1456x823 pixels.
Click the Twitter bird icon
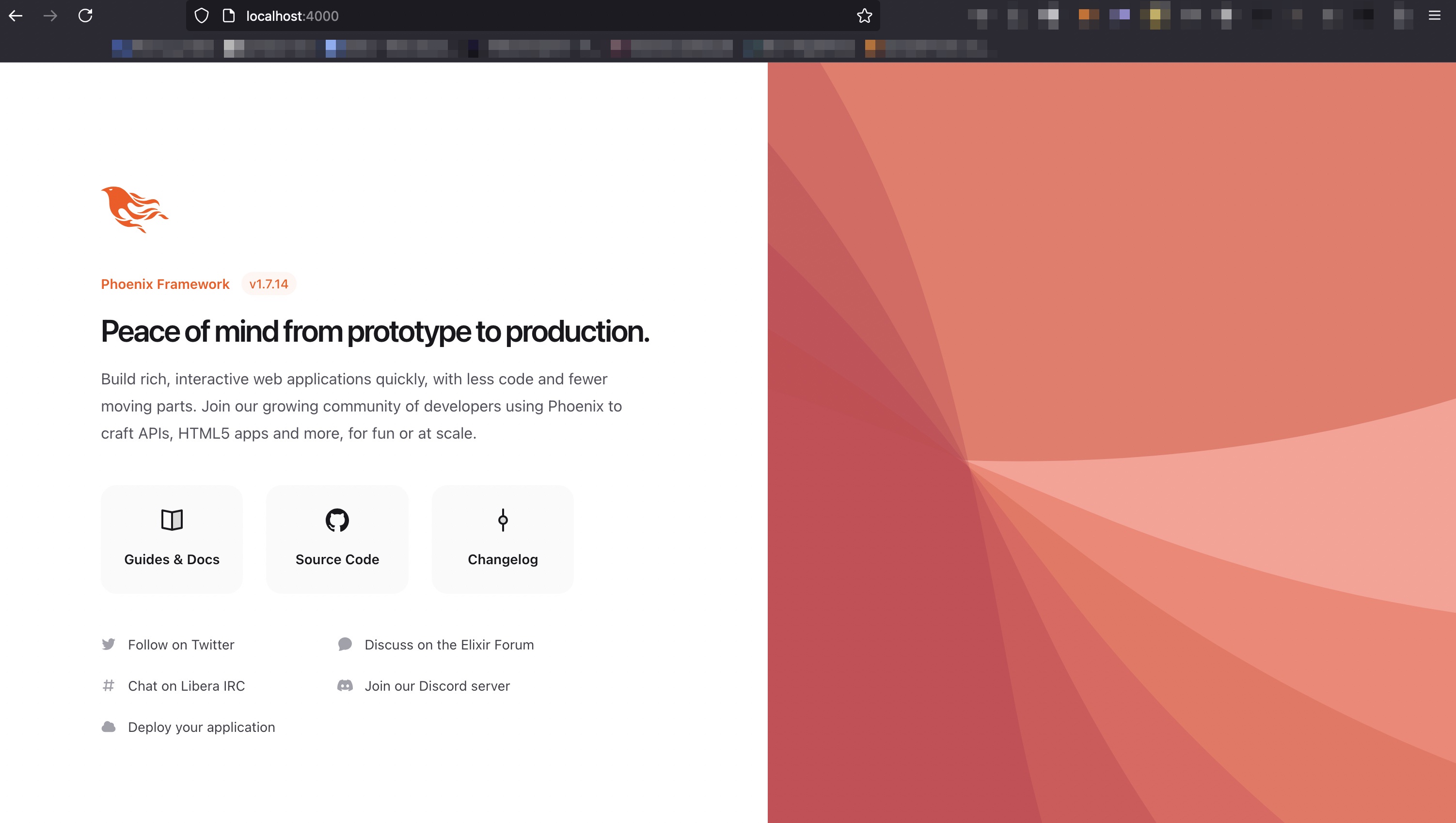(109, 644)
